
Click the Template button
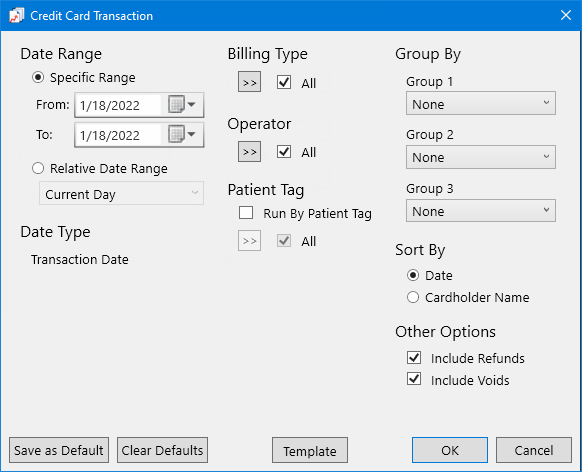coord(310,450)
